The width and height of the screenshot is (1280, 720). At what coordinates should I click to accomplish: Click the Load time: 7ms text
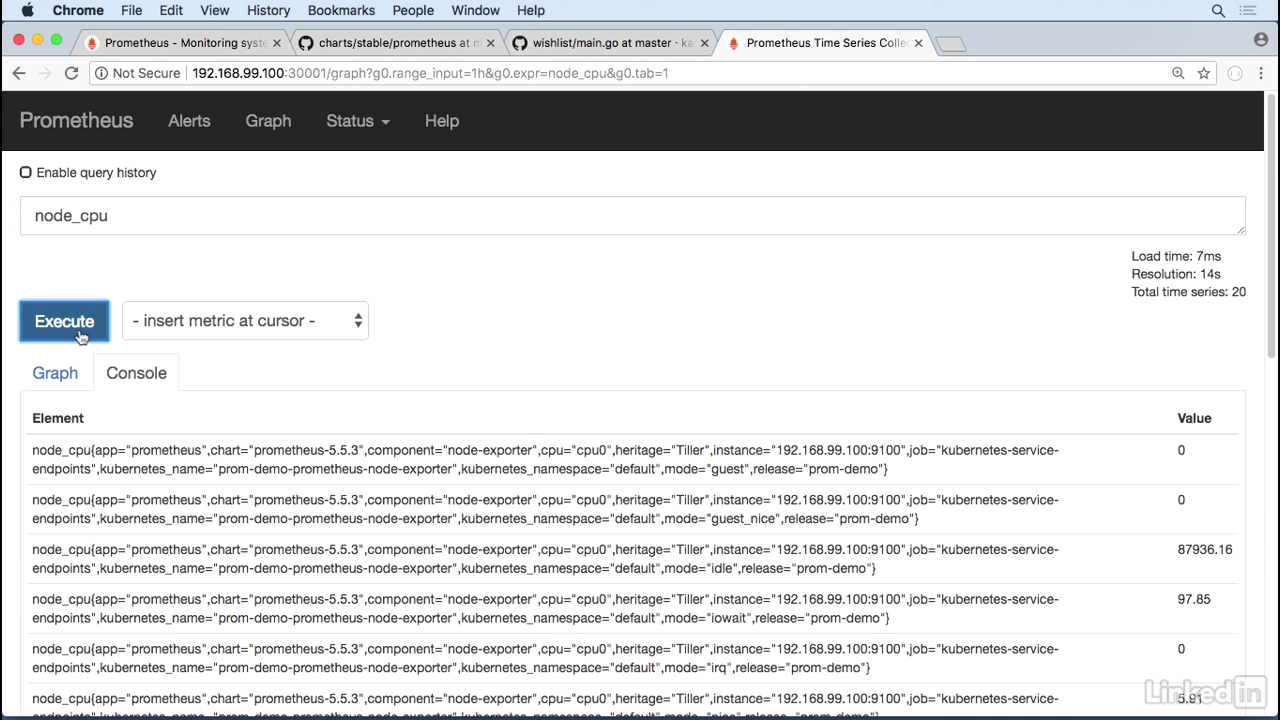point(1177,257)
